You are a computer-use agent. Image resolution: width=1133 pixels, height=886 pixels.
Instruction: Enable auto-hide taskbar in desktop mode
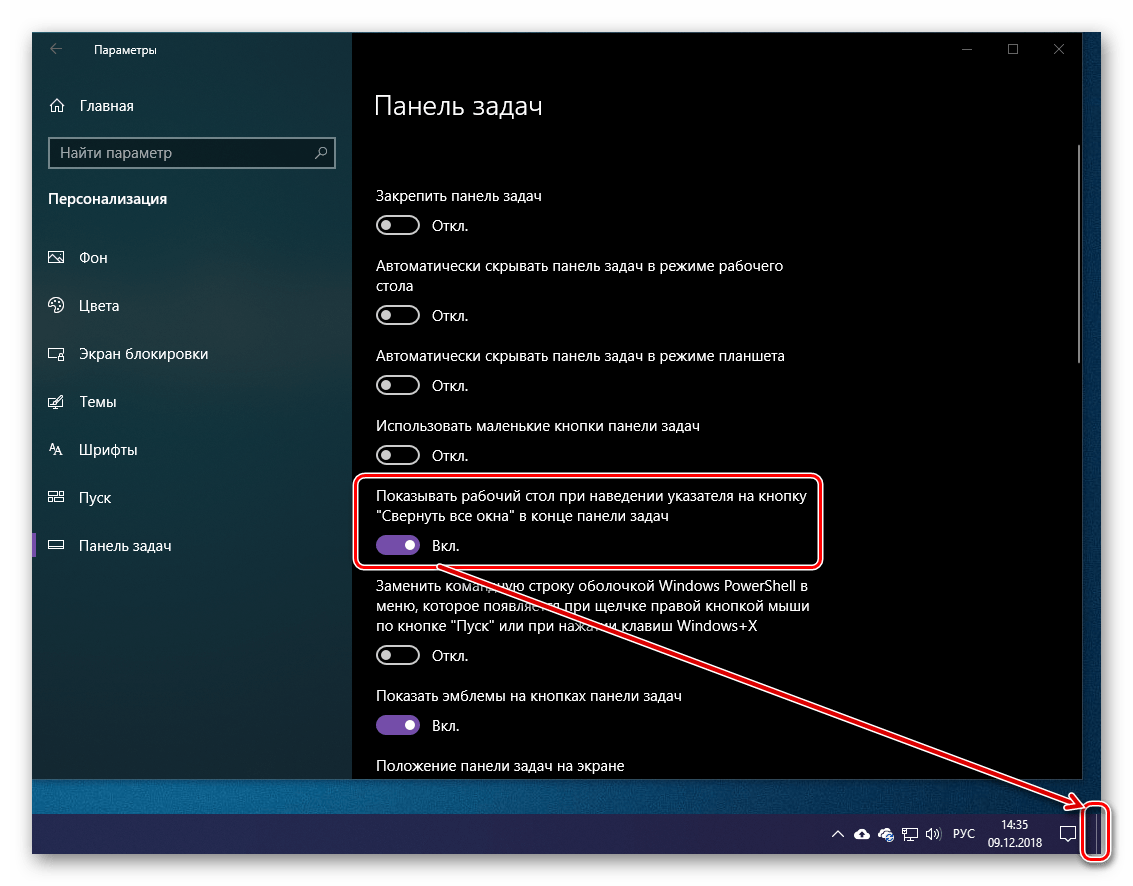(397, 315)
